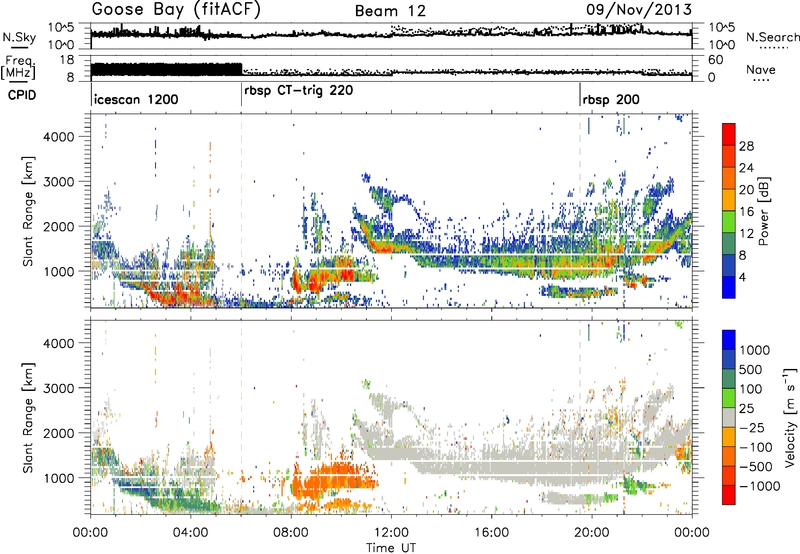
Task: Pick the red bottom segment of Velocity colorbar
Action: [729, 495]
